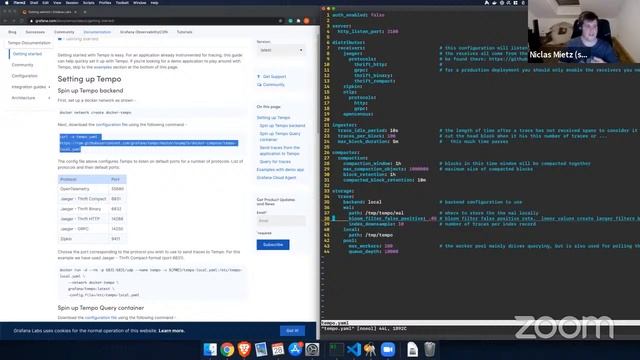Open Visual Studio Code from dock
Screen dimensions: 640x360
pos(353,350)
